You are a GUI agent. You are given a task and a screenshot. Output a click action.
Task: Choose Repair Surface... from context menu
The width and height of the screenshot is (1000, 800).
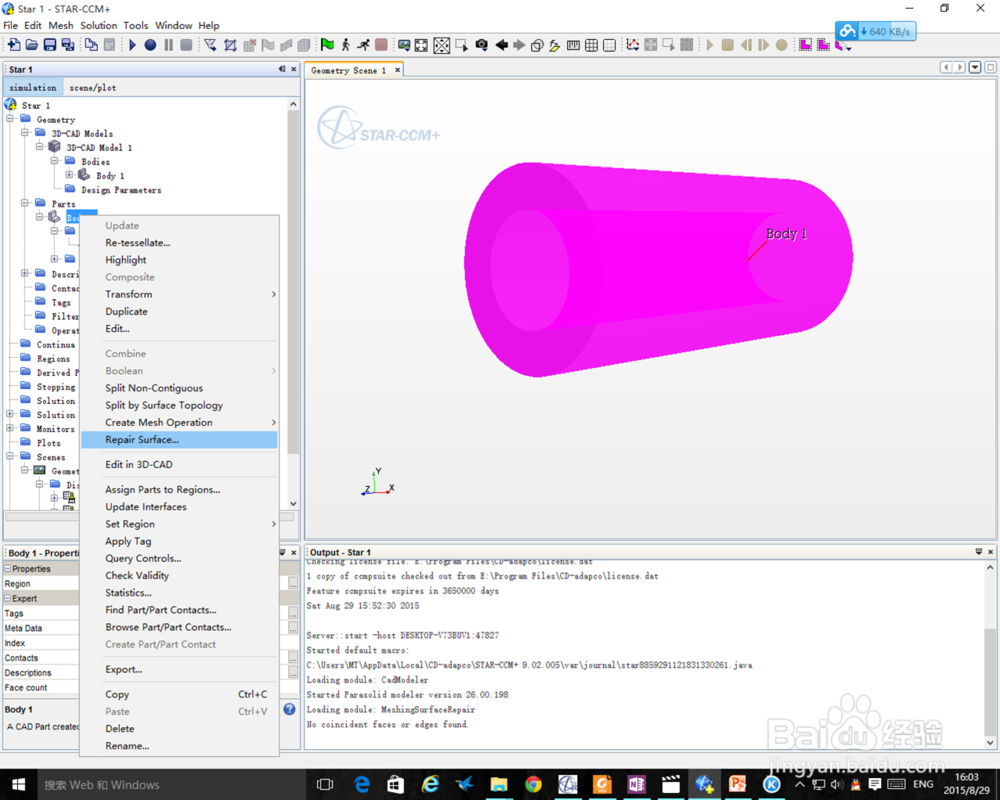[180, 440]
